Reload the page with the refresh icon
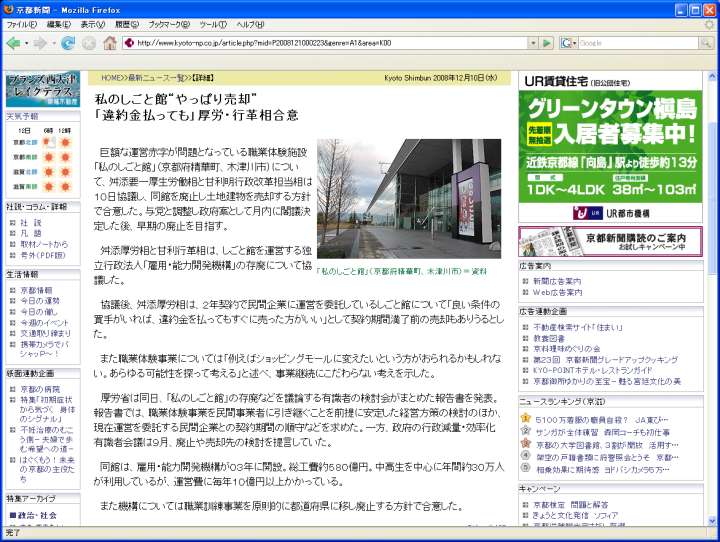 point(68,43)
